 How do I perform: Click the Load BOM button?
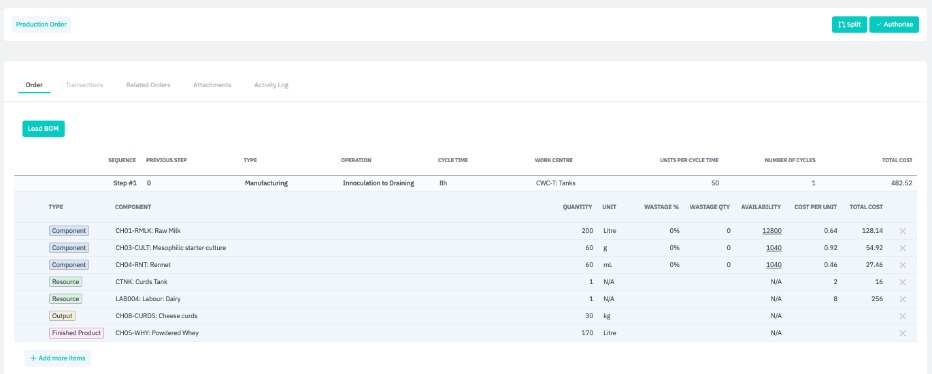point(43,128)
